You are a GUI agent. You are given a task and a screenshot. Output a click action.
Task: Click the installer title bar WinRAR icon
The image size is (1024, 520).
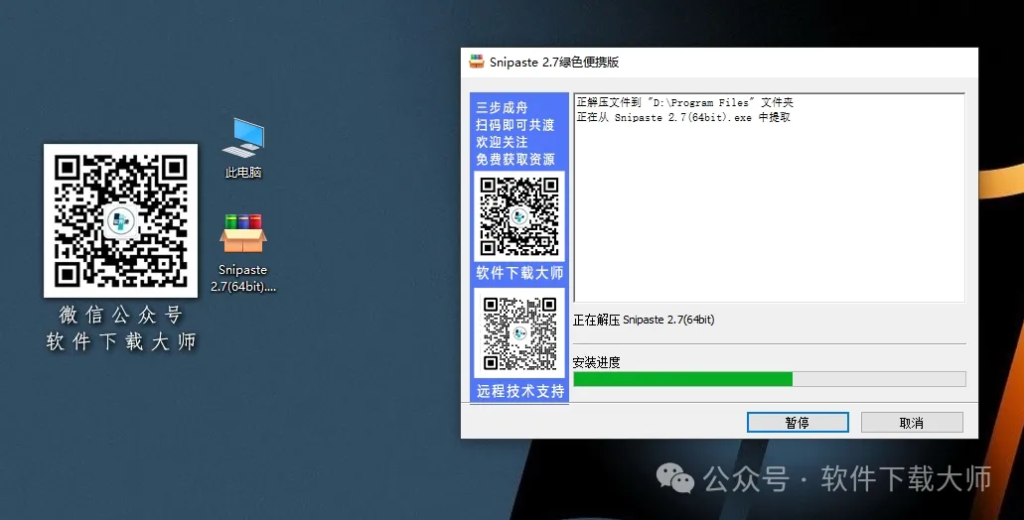pyautogui.click(x=477, y=61)
